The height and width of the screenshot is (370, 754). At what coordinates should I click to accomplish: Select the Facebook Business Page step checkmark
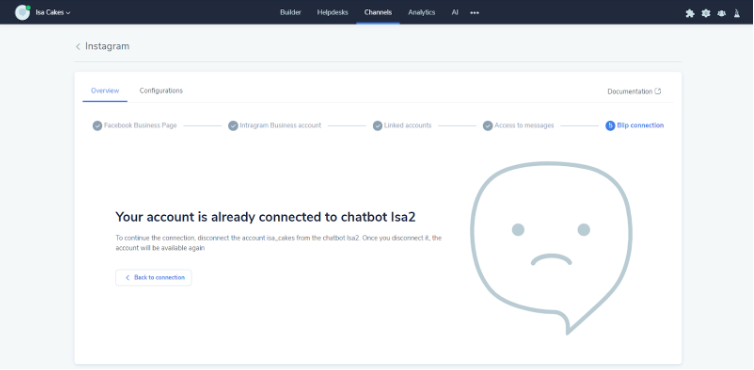pyautogui.click(x=97, y=126)
